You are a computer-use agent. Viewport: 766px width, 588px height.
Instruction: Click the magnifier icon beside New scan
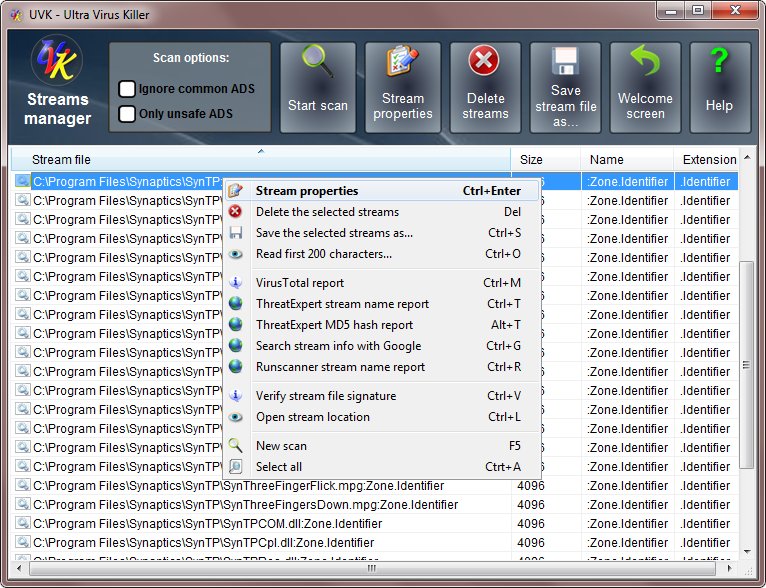click(235, 445)
